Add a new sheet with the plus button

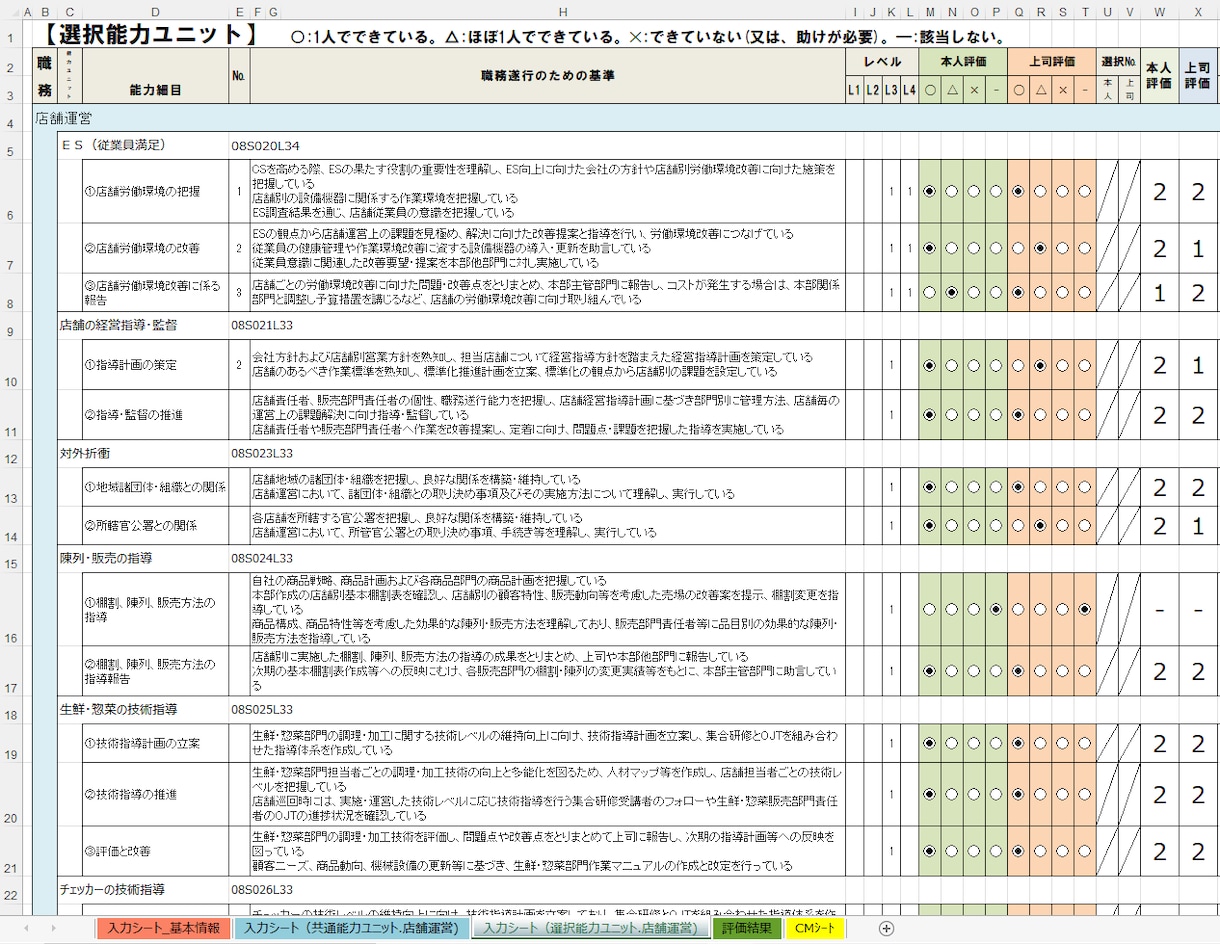pyautogui.click(x=886, y=928)
